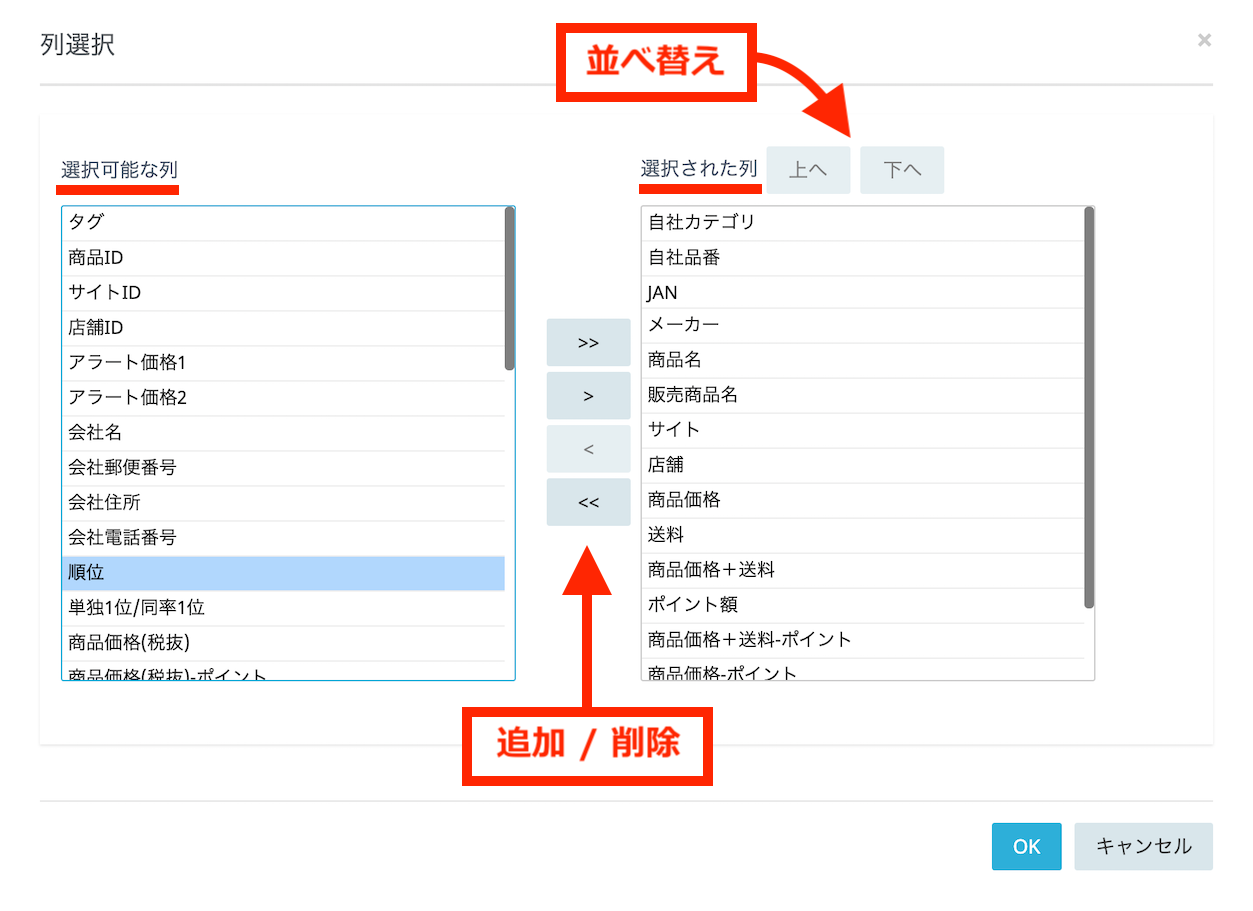Select 単独1位/同率1位 in the available list
Screen dimensions: 1253x911
click(283, 608)
